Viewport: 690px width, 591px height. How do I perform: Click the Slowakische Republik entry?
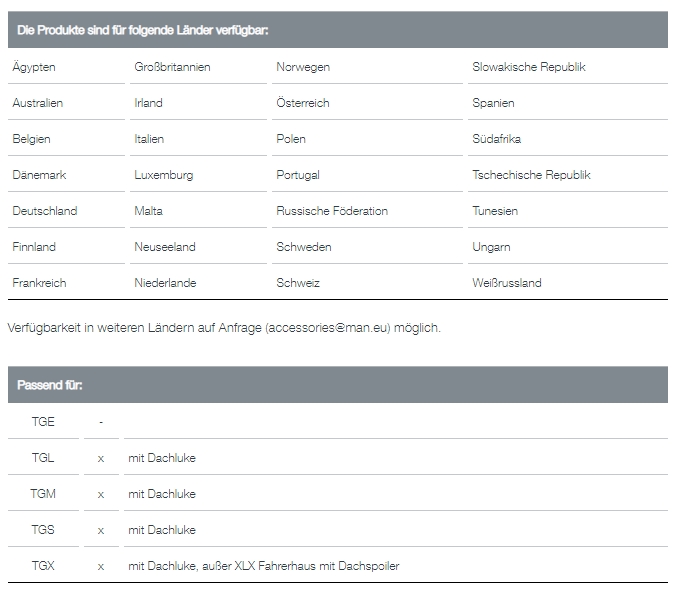point(529,67)
